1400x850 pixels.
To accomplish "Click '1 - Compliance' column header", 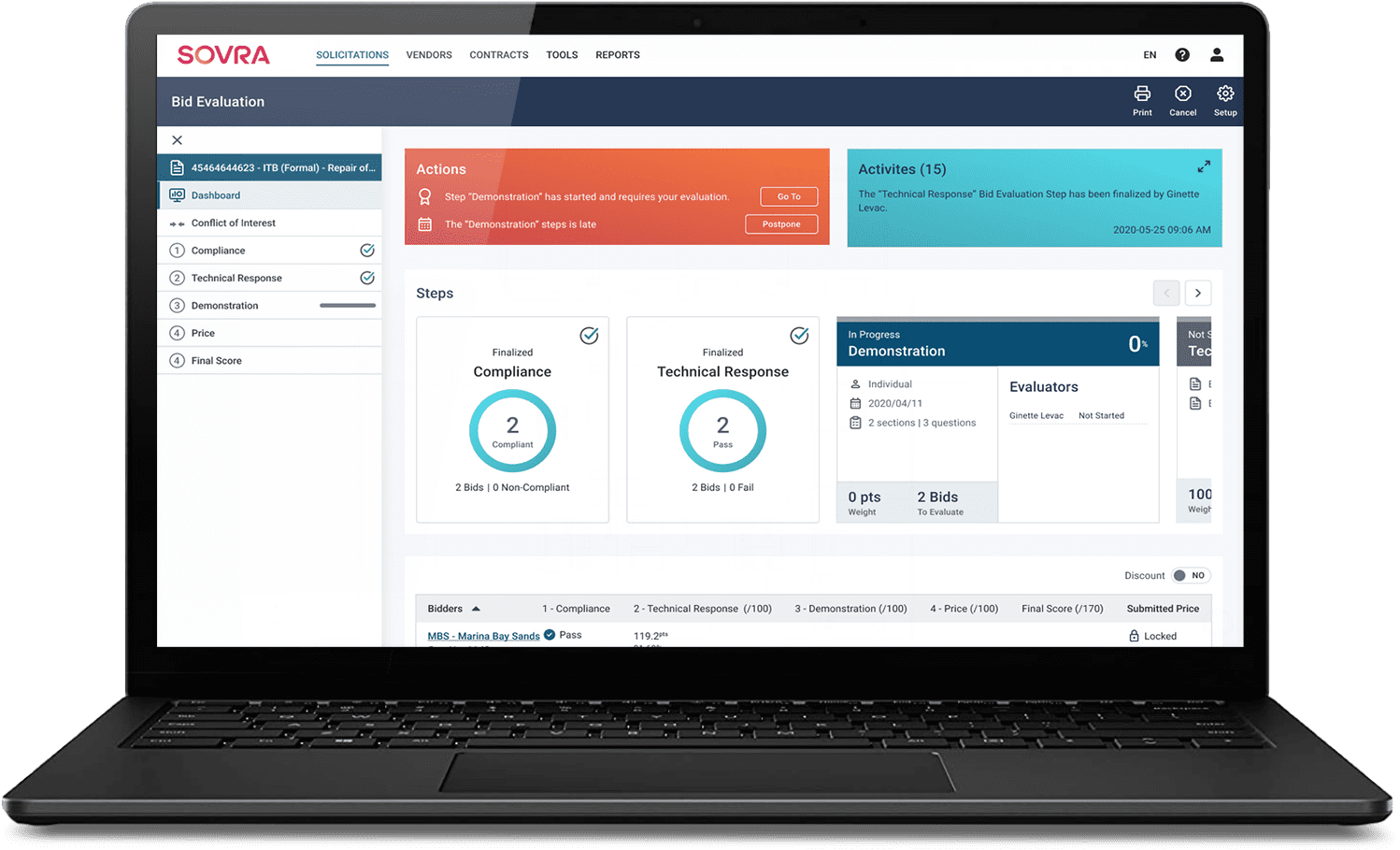I will (x=576, y=609).
